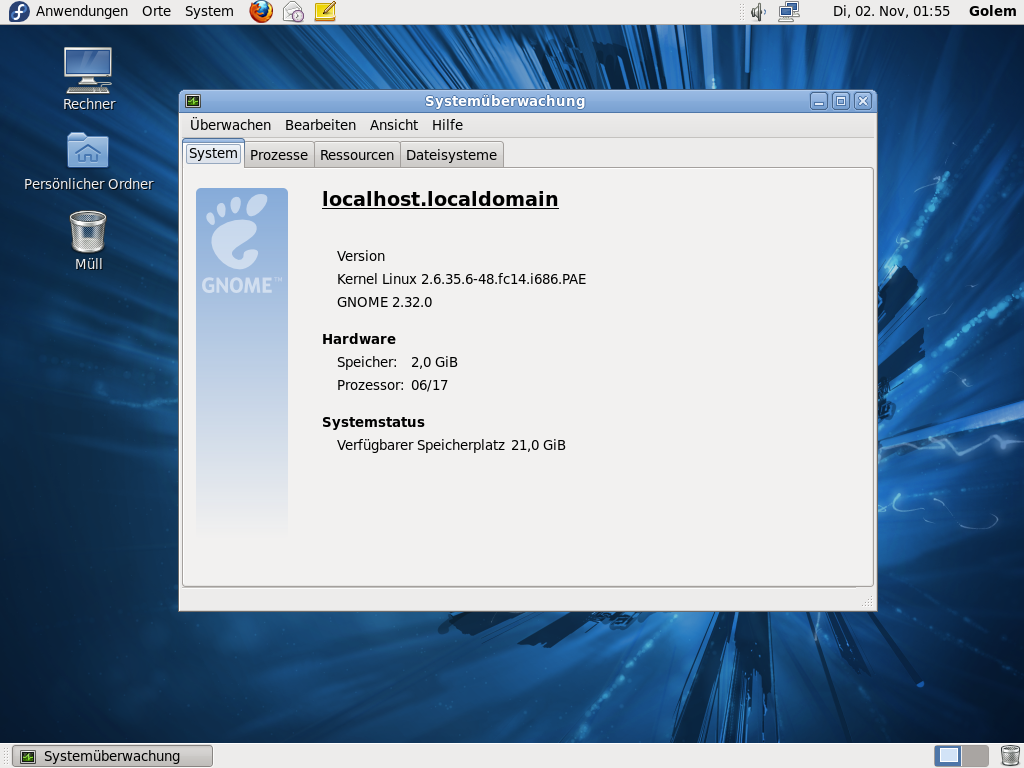This screenshot has width=1024, height=768.
Task: Switch to the Prozesse tab
Action: click(x=278, y=154)
